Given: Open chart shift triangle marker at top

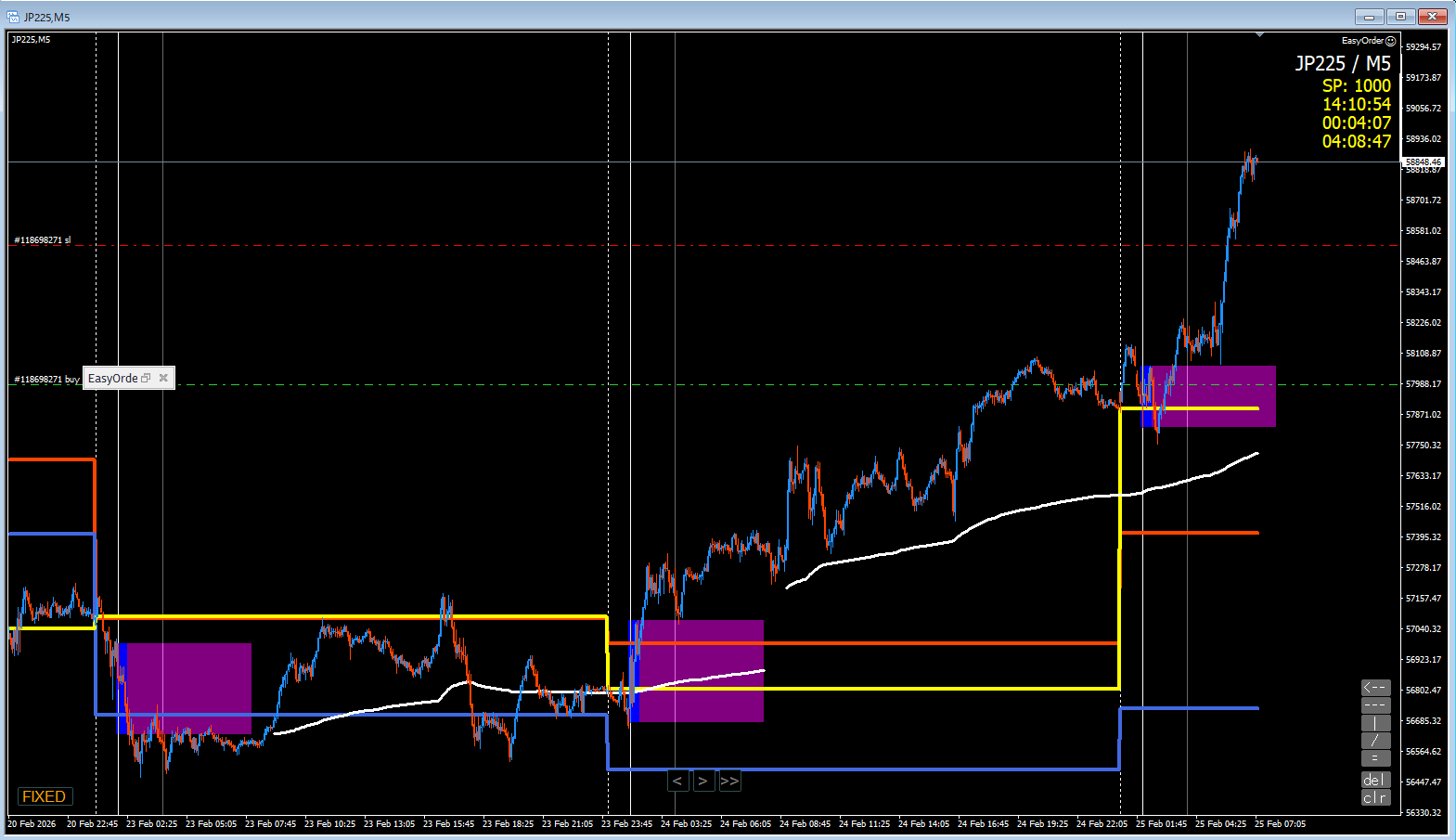Looking at the screenshot, I should tap(1259, 34).
